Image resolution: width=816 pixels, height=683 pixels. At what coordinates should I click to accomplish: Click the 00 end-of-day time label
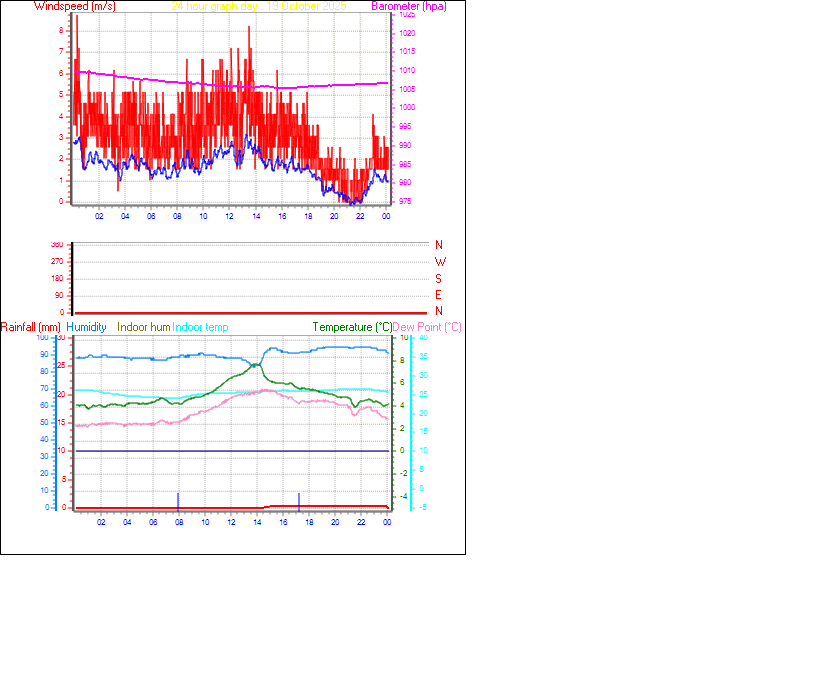click(x=384, y=214)
